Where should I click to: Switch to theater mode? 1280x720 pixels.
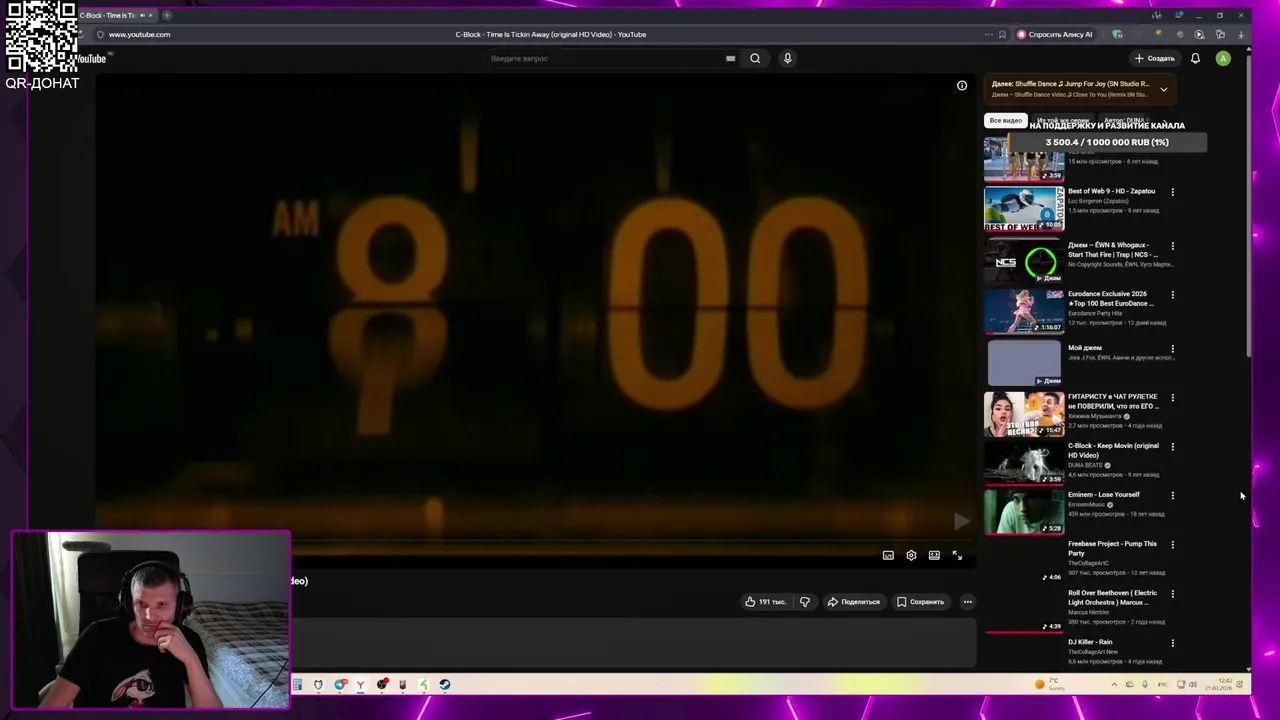934,555
